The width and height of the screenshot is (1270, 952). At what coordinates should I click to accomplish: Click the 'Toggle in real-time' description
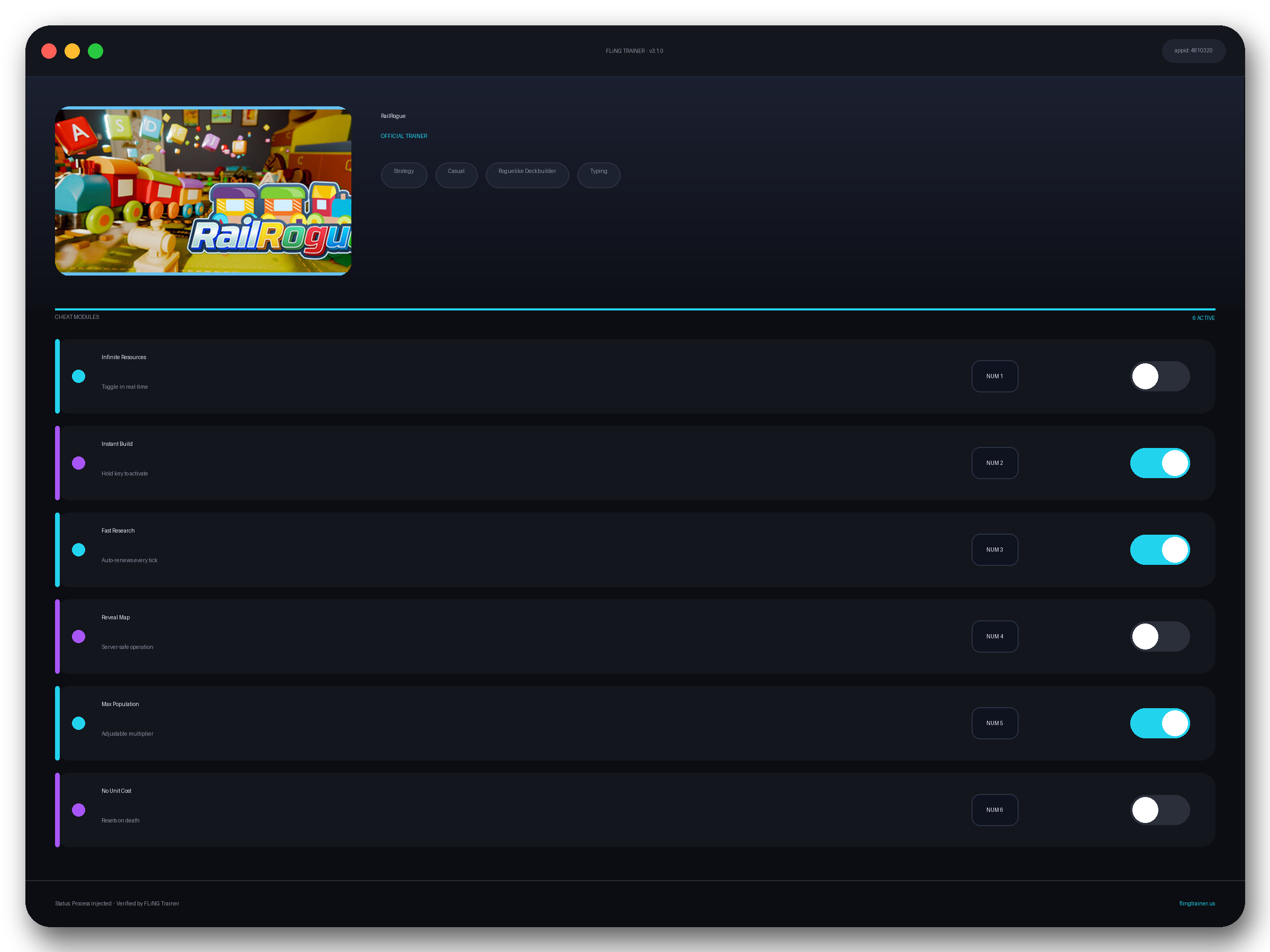click(124, 387)
